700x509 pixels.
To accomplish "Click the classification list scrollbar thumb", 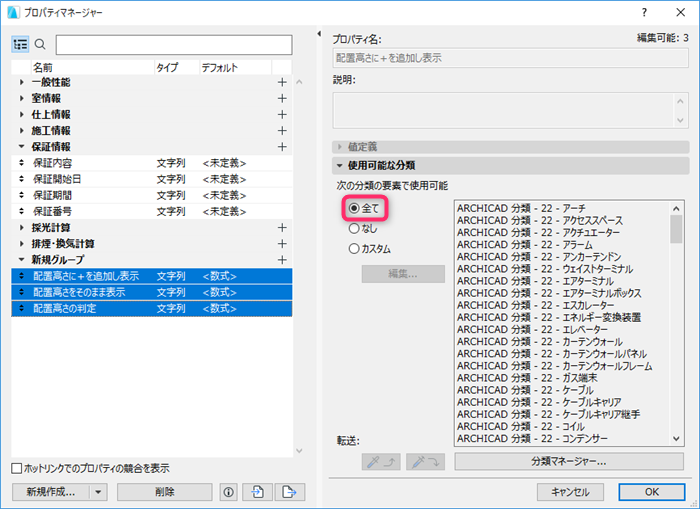I will (x=676, y=229).
